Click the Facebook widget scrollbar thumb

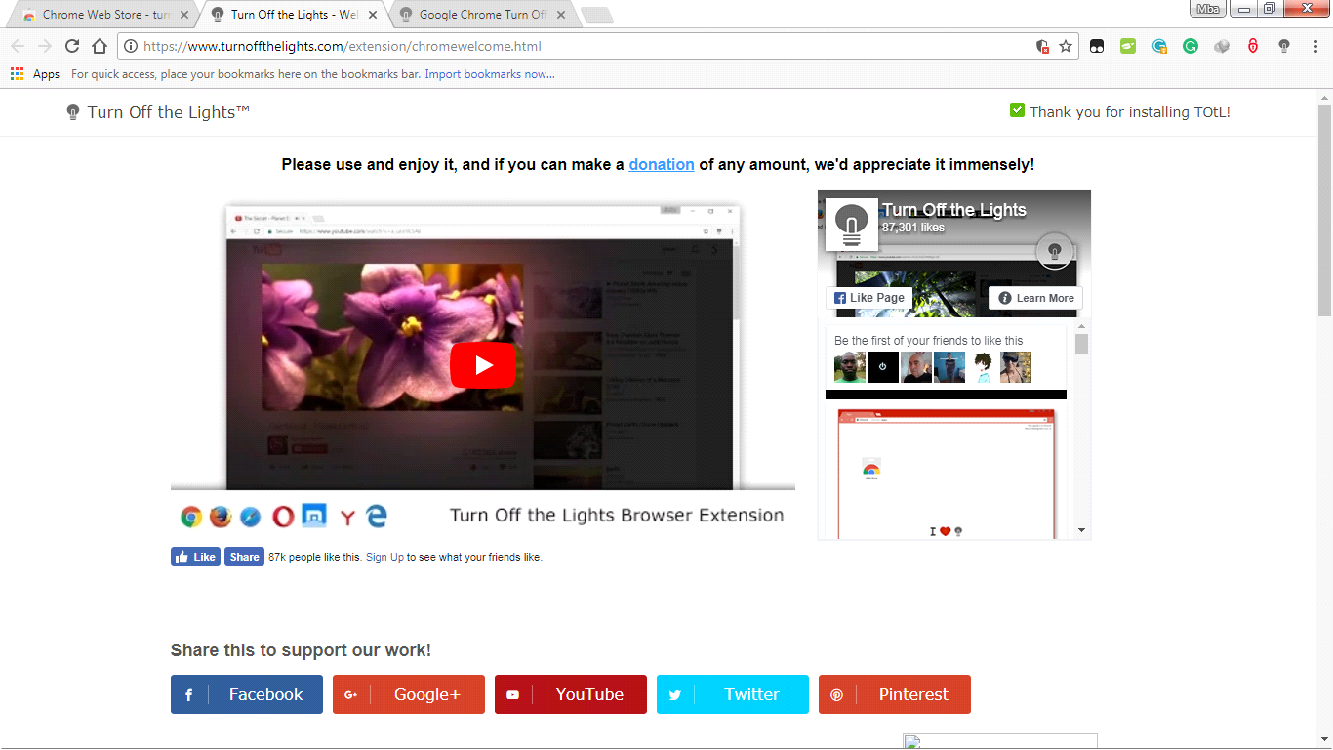pyautogui.click(x=1081, y=344)
